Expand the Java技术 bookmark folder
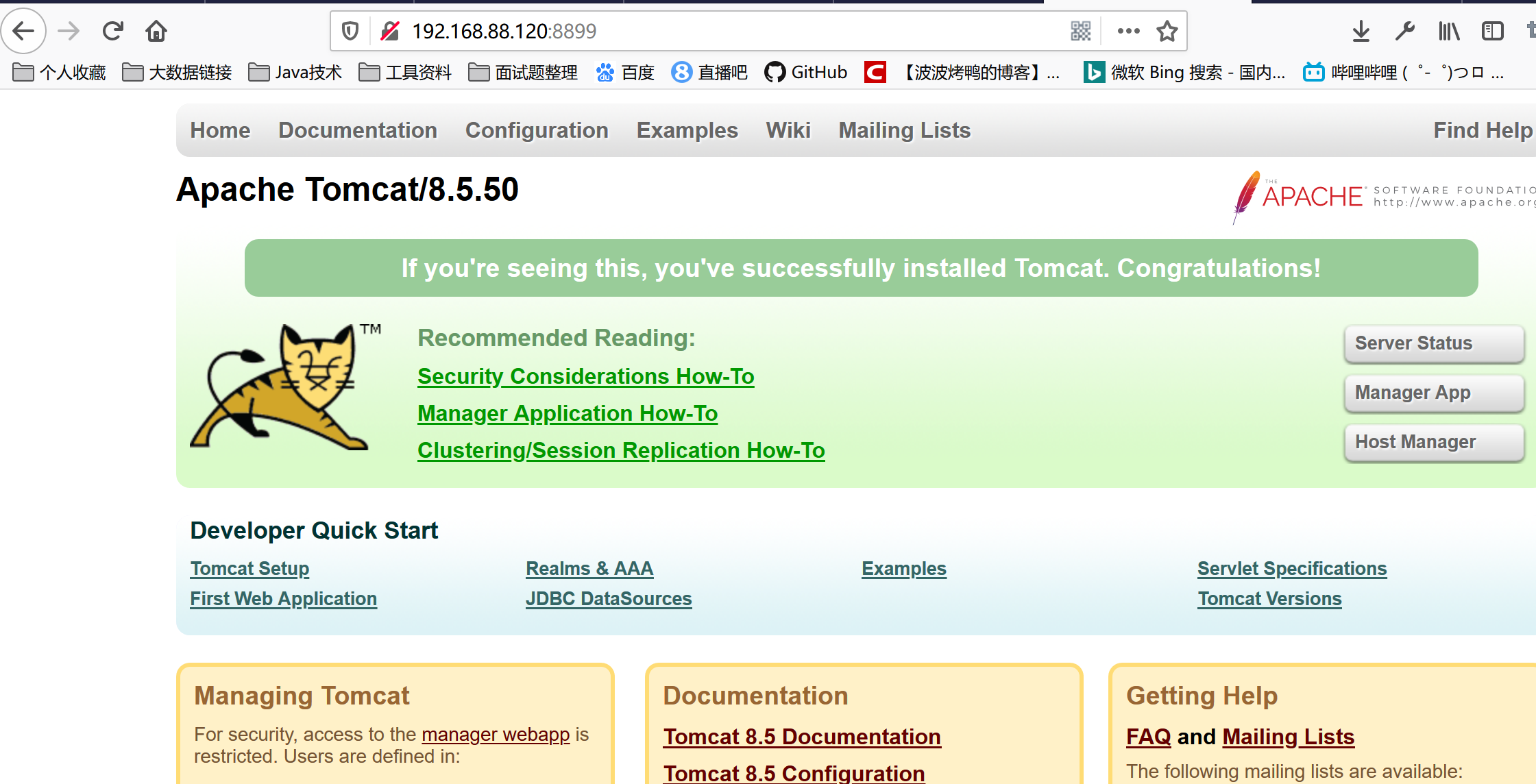The height and width of the screenshot is (784, 1536). [x=295, y=72]
